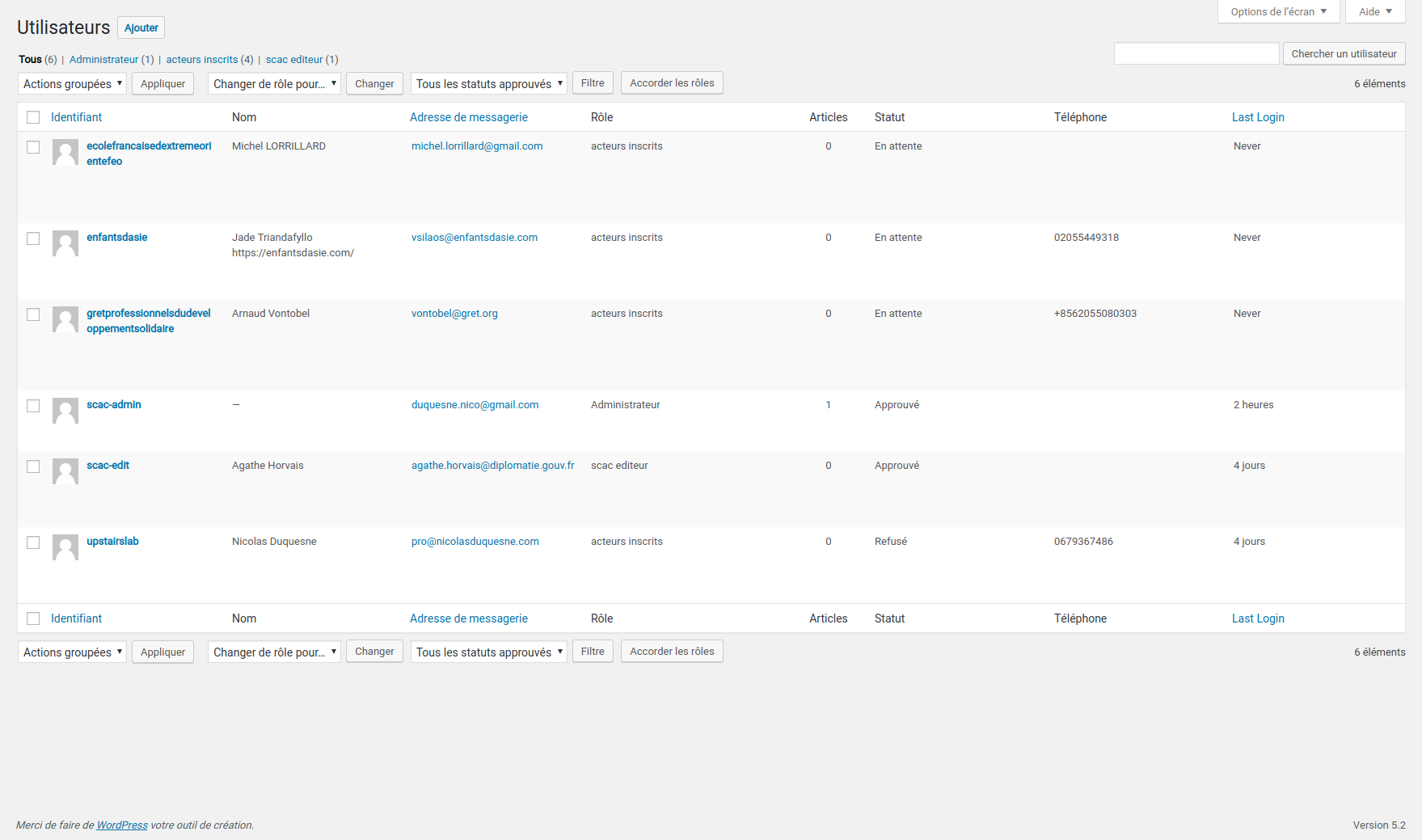The width and height of the screenshot is (1422, 840).
Task: Click avatar next to ecolefrancaisedextremeorientefeo
Action: [65, 152]
